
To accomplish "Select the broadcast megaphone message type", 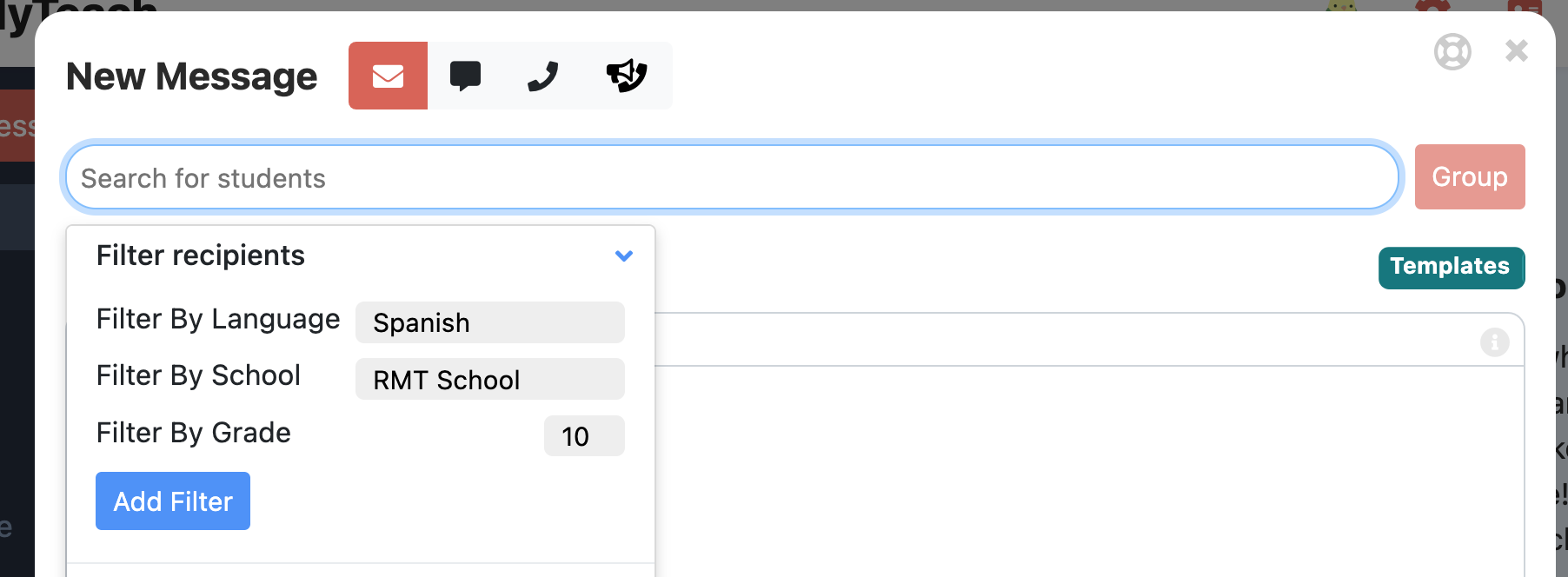I will 628,76.
